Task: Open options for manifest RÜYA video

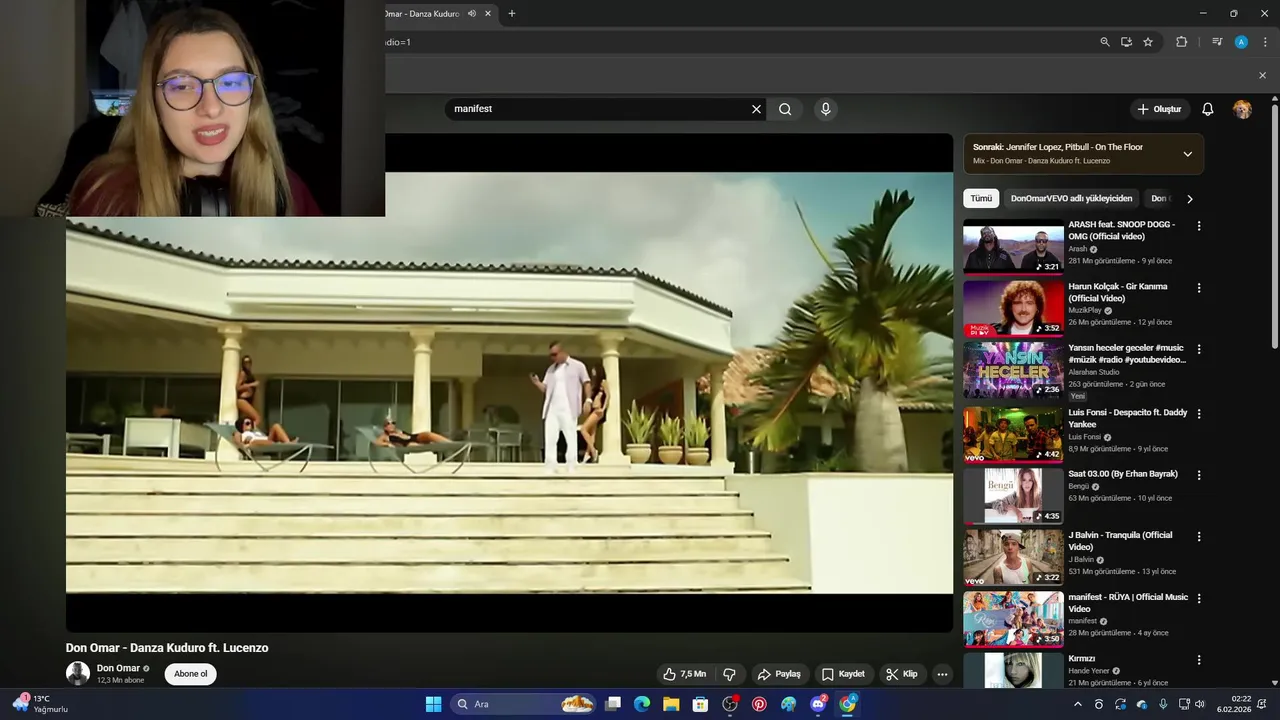Action: coord(1199,598)
